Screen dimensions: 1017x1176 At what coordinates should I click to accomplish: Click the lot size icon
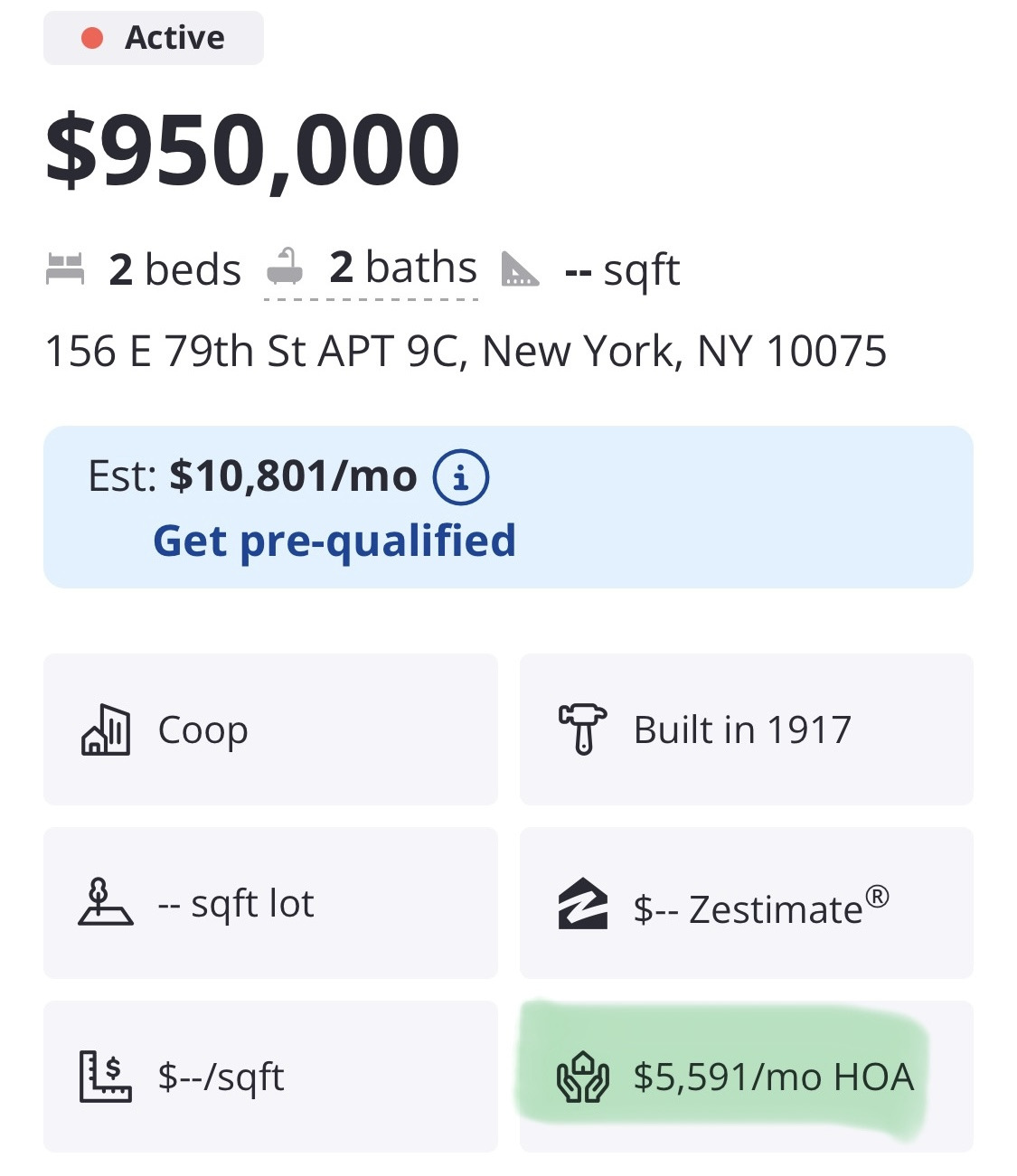pyautogui.click(x=105, y=903)
